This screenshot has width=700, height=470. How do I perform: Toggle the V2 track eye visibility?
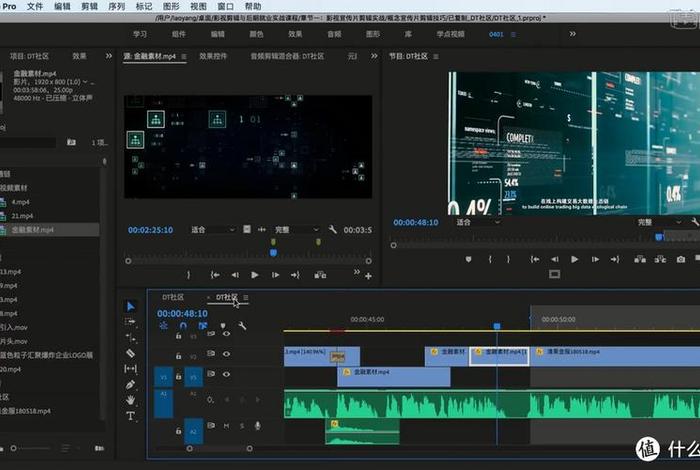[226, 352]
